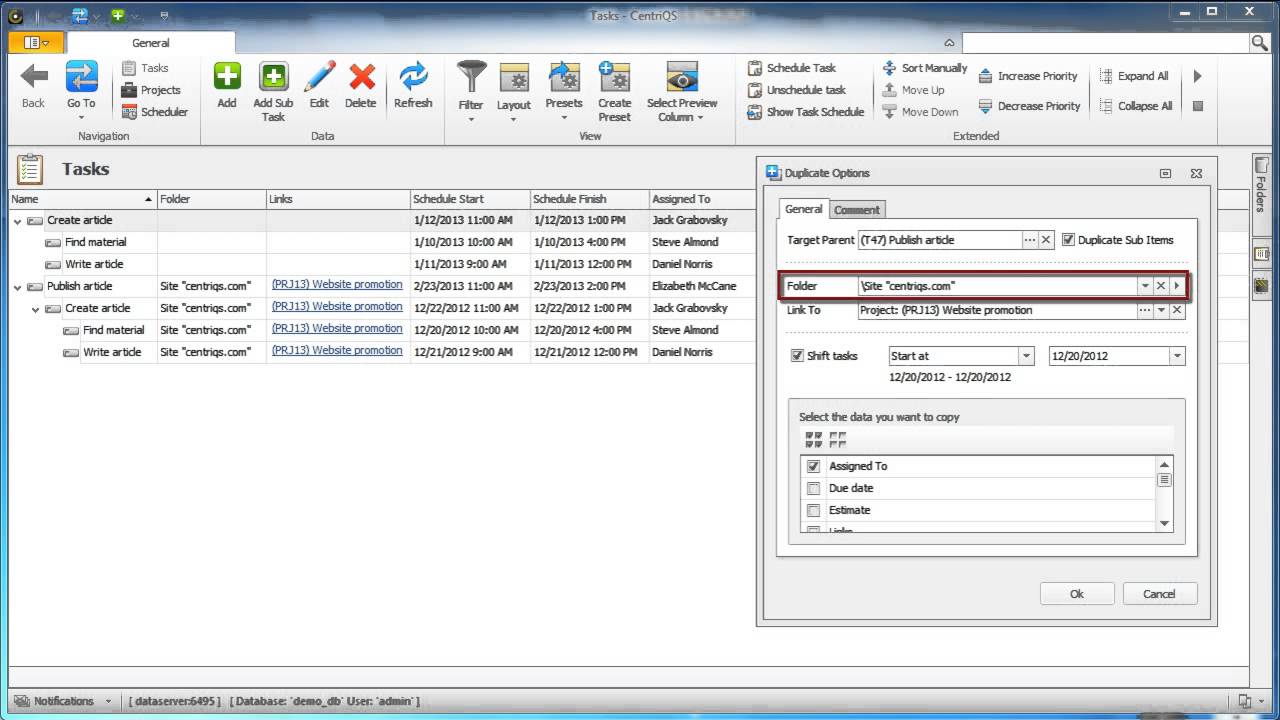This screenshot has height=720, width=1280.
Task: Open the Scheduler view from Navigation
Action: pos(155,112)
